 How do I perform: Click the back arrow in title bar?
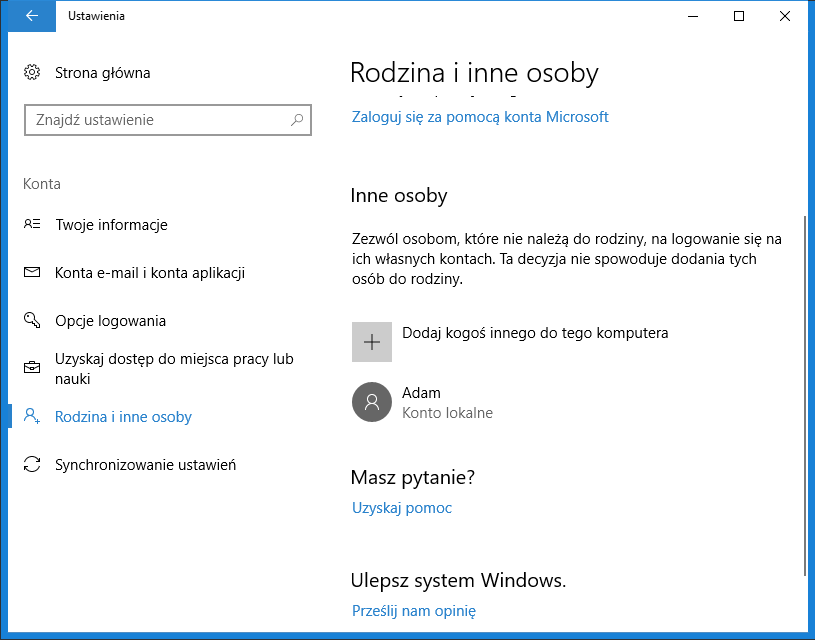pos(32,16)
